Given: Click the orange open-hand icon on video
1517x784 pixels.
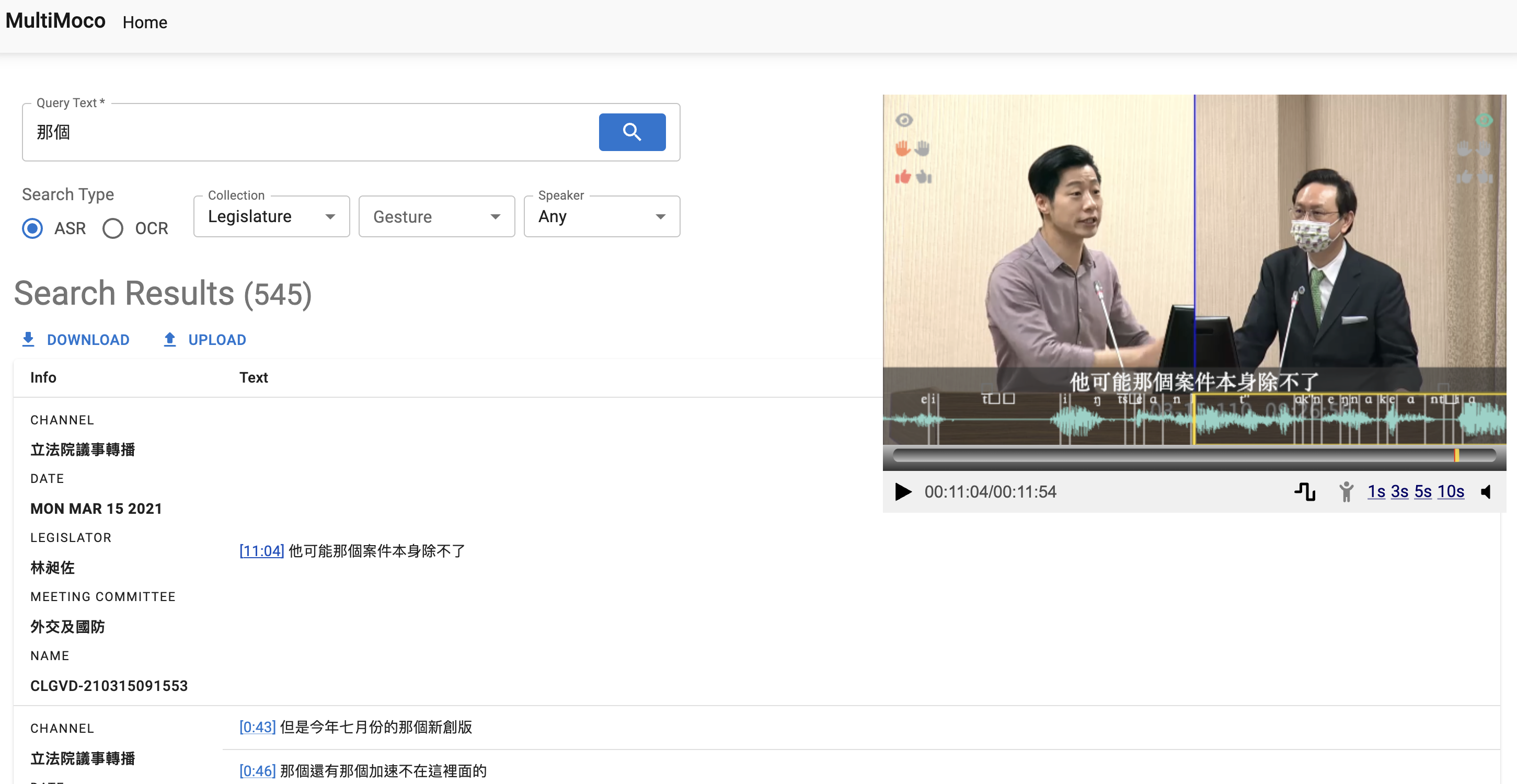Looking at the screenshot, I should point(902,148).
